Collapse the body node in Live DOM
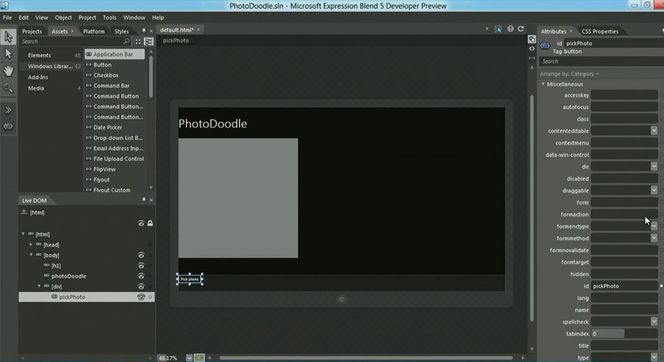Image resolution: width=664 pixels, height=362 pixels. coord(31,255)
